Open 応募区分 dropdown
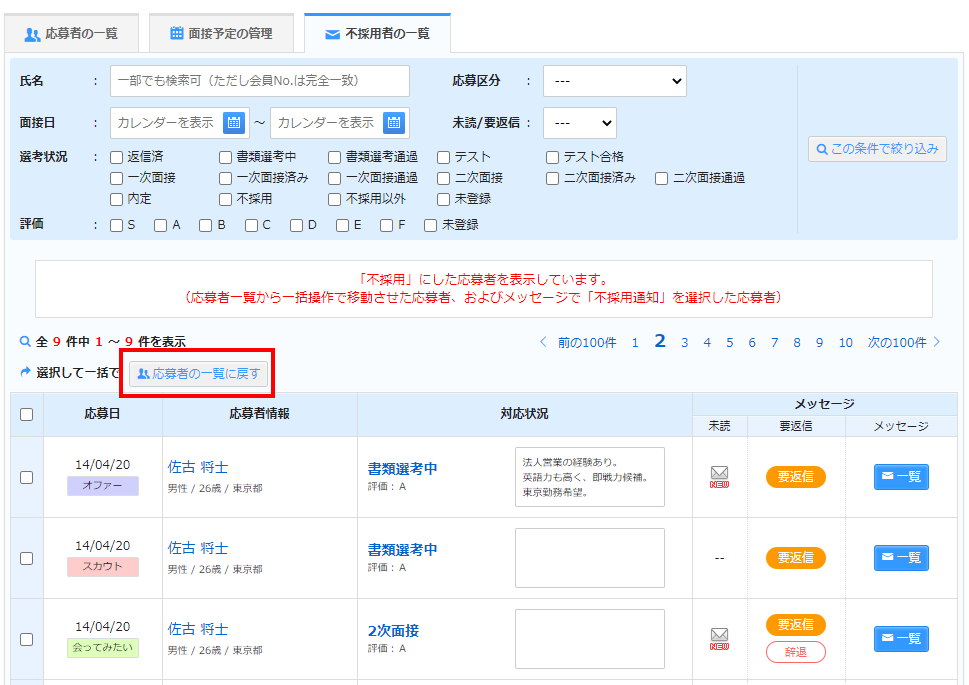 pos(615,81)
